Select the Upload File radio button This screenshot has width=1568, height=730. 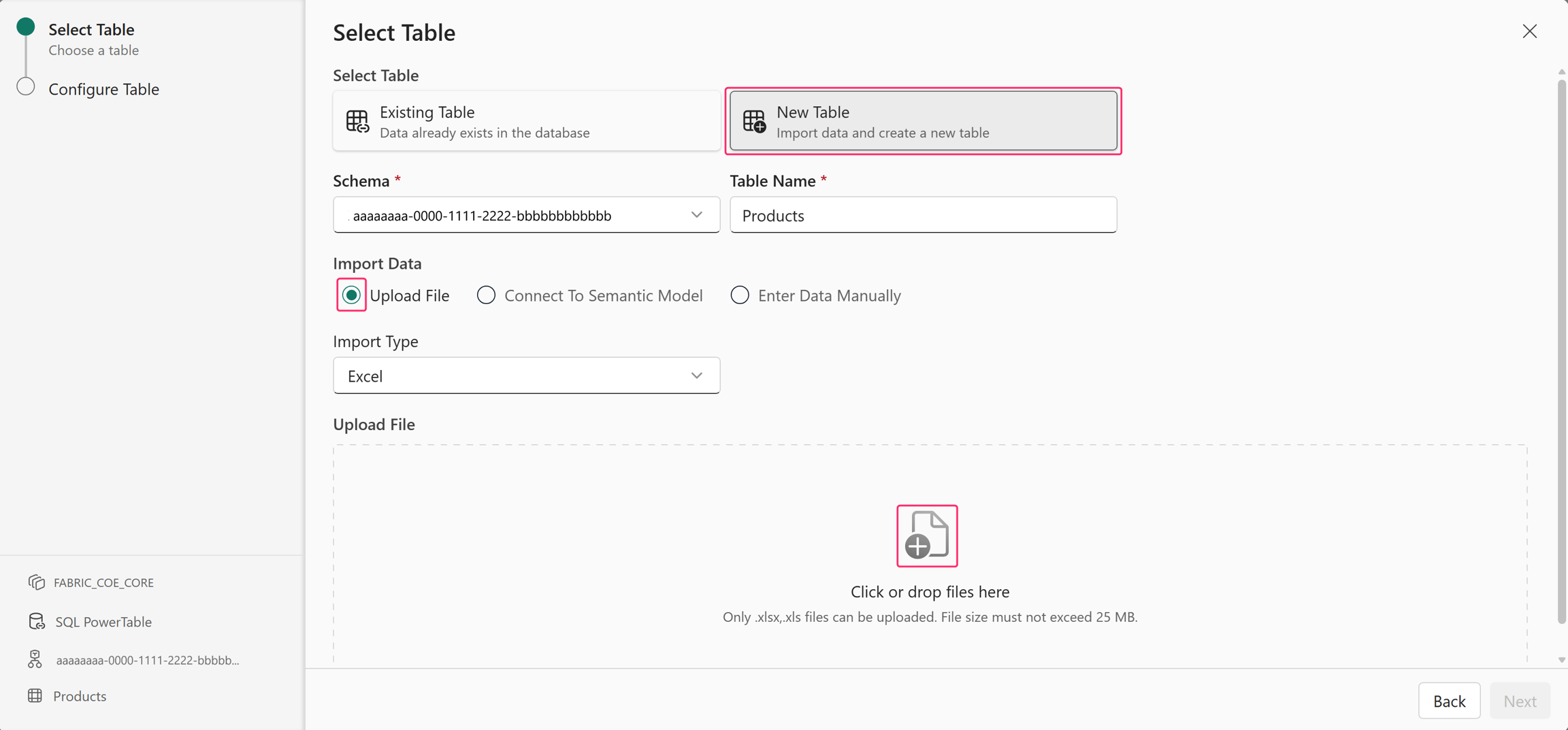351,295
